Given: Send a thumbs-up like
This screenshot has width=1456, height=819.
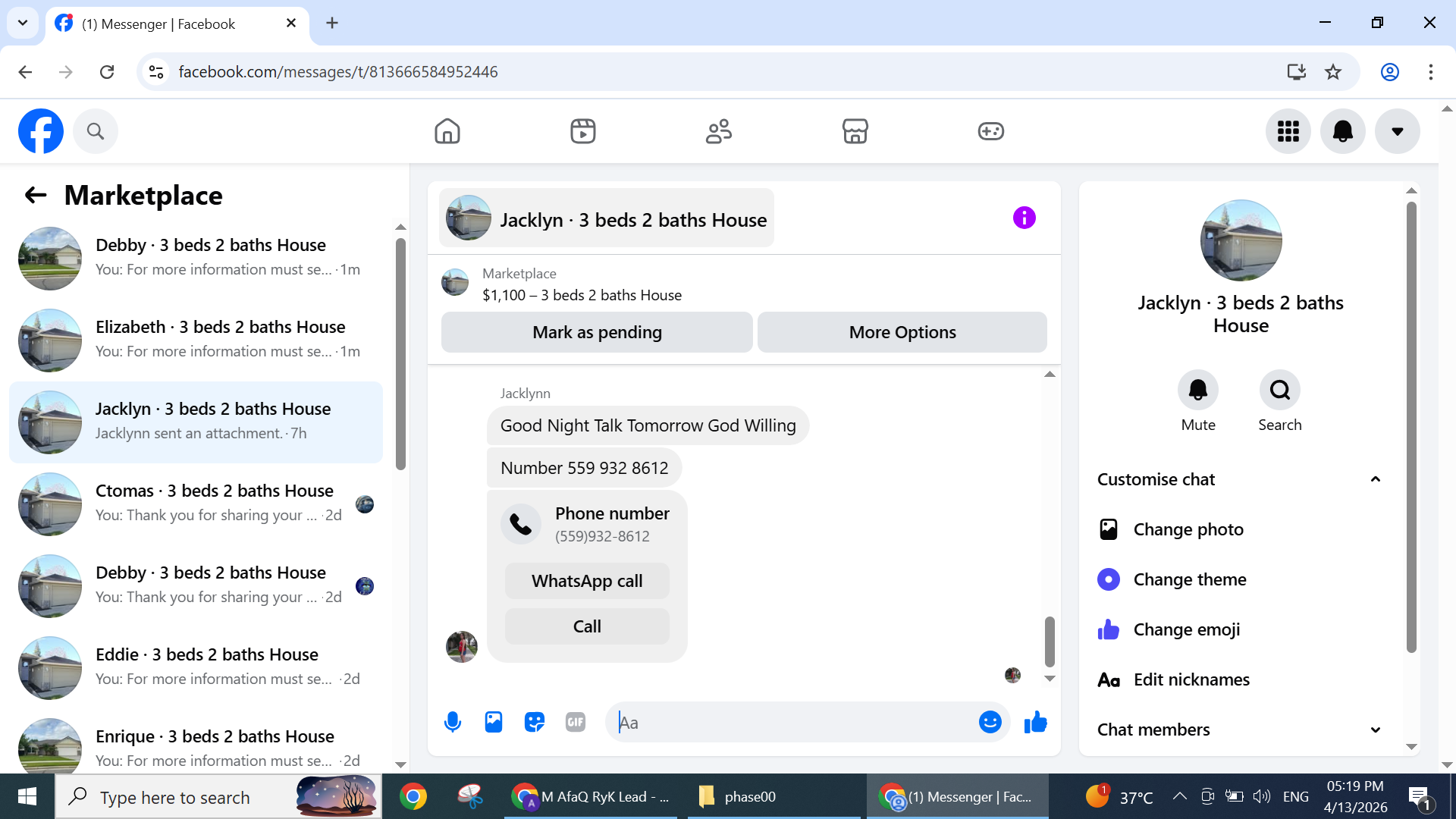Looking at the screenshot, I should 1036,722.
